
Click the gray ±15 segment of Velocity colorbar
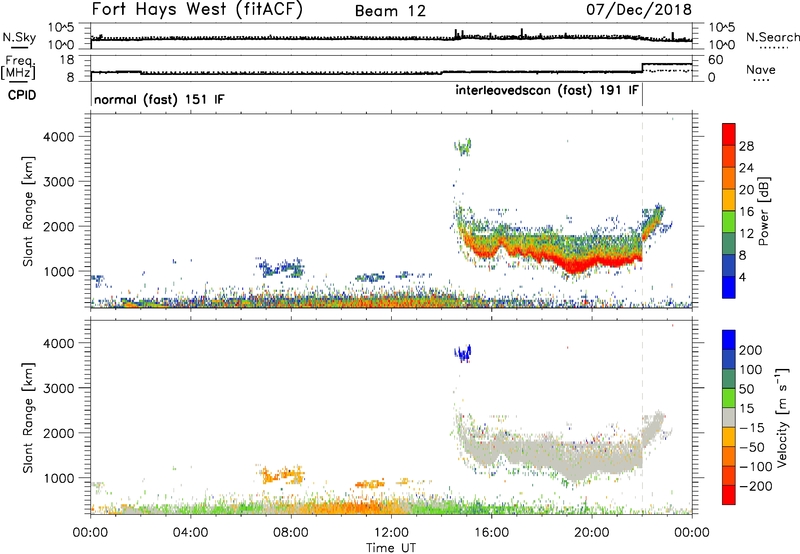(x=729, y=417)
